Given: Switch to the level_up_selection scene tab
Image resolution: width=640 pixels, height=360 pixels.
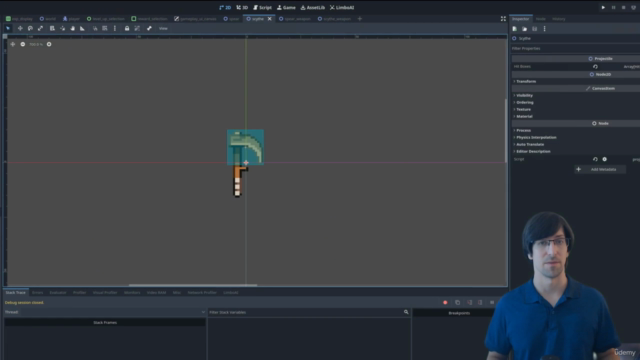Looking at the screenshot, I should coord(105,19).
